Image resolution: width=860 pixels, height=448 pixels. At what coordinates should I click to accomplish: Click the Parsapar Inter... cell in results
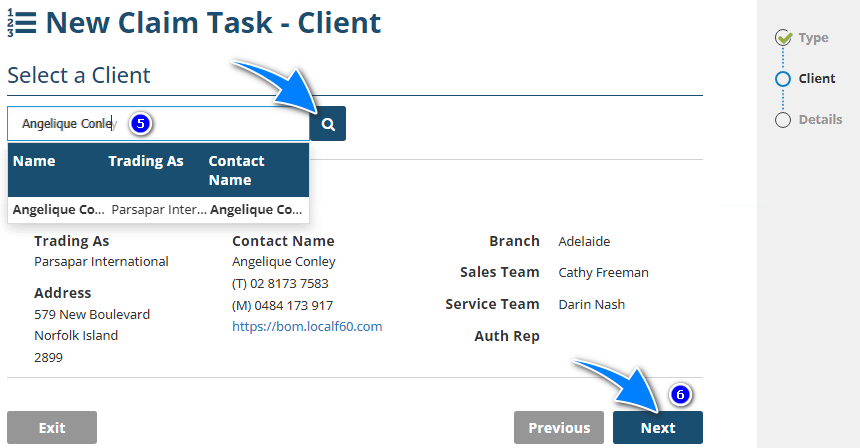pos(159,210)
